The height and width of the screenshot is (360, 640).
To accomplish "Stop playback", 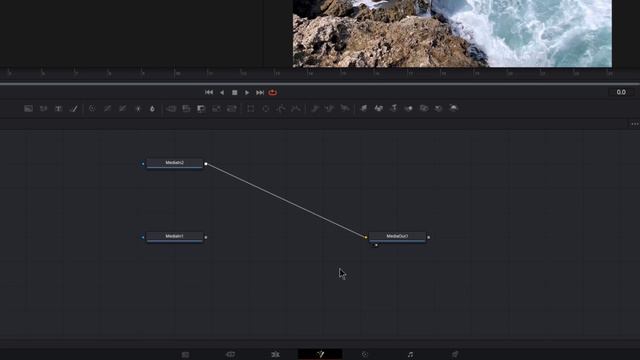I will click(235, 93).
